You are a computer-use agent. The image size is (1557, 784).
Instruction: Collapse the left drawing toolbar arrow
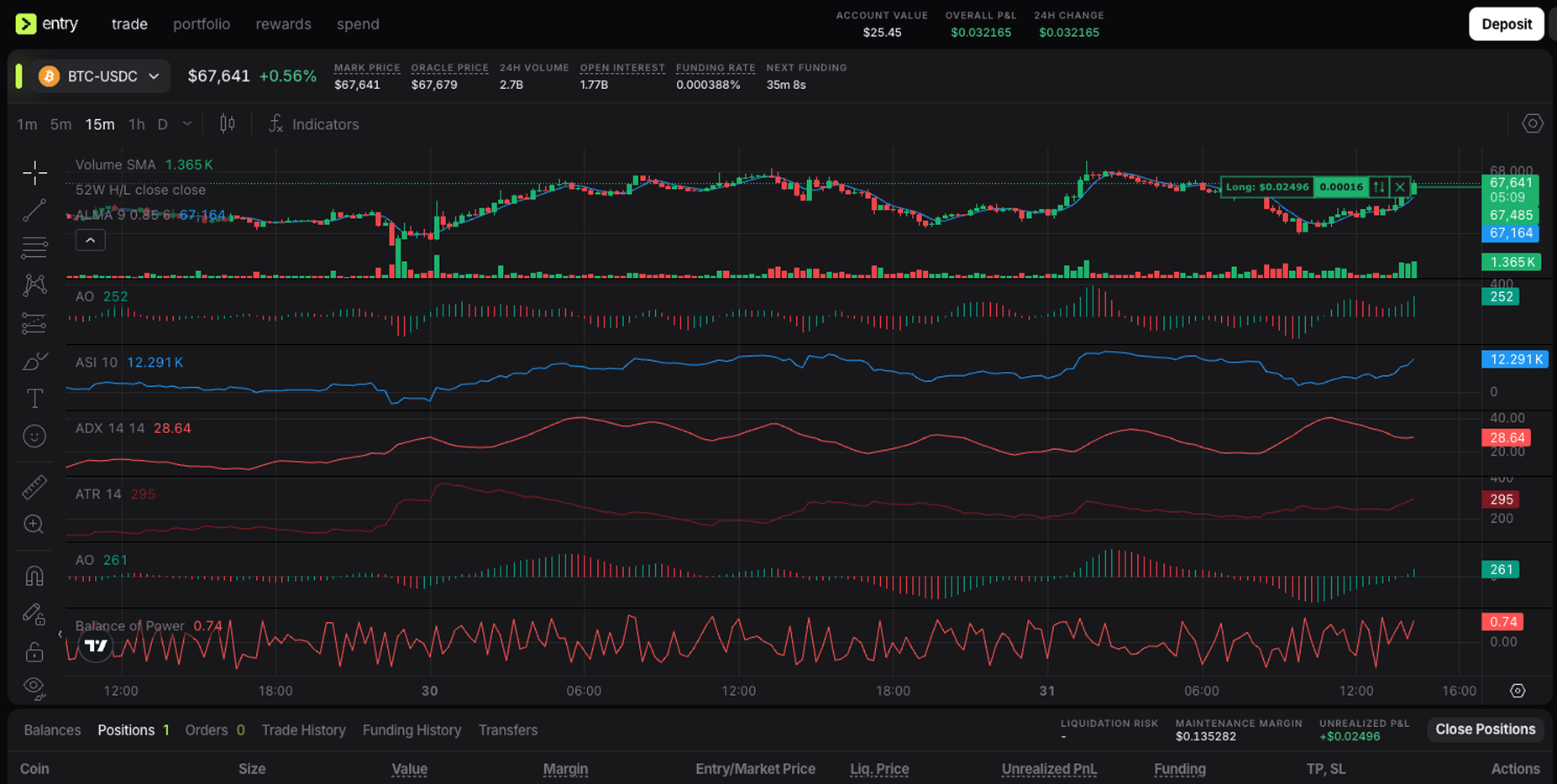60,635
